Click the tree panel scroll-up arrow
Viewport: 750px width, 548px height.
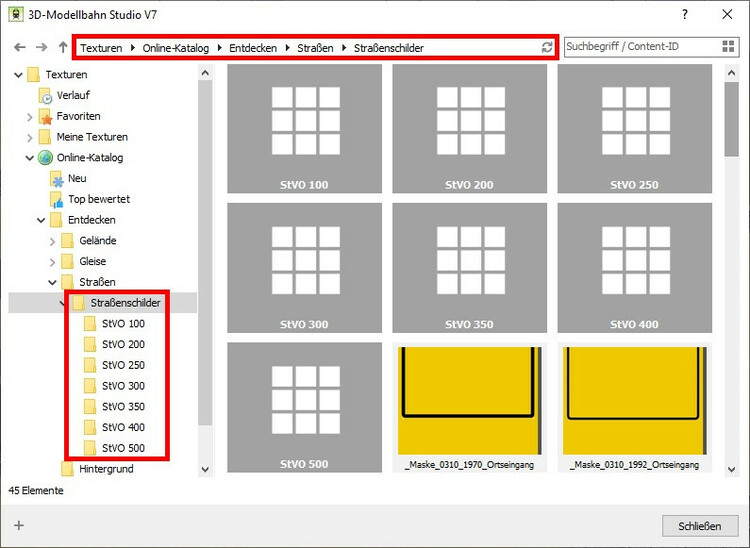tap(205, 73)
